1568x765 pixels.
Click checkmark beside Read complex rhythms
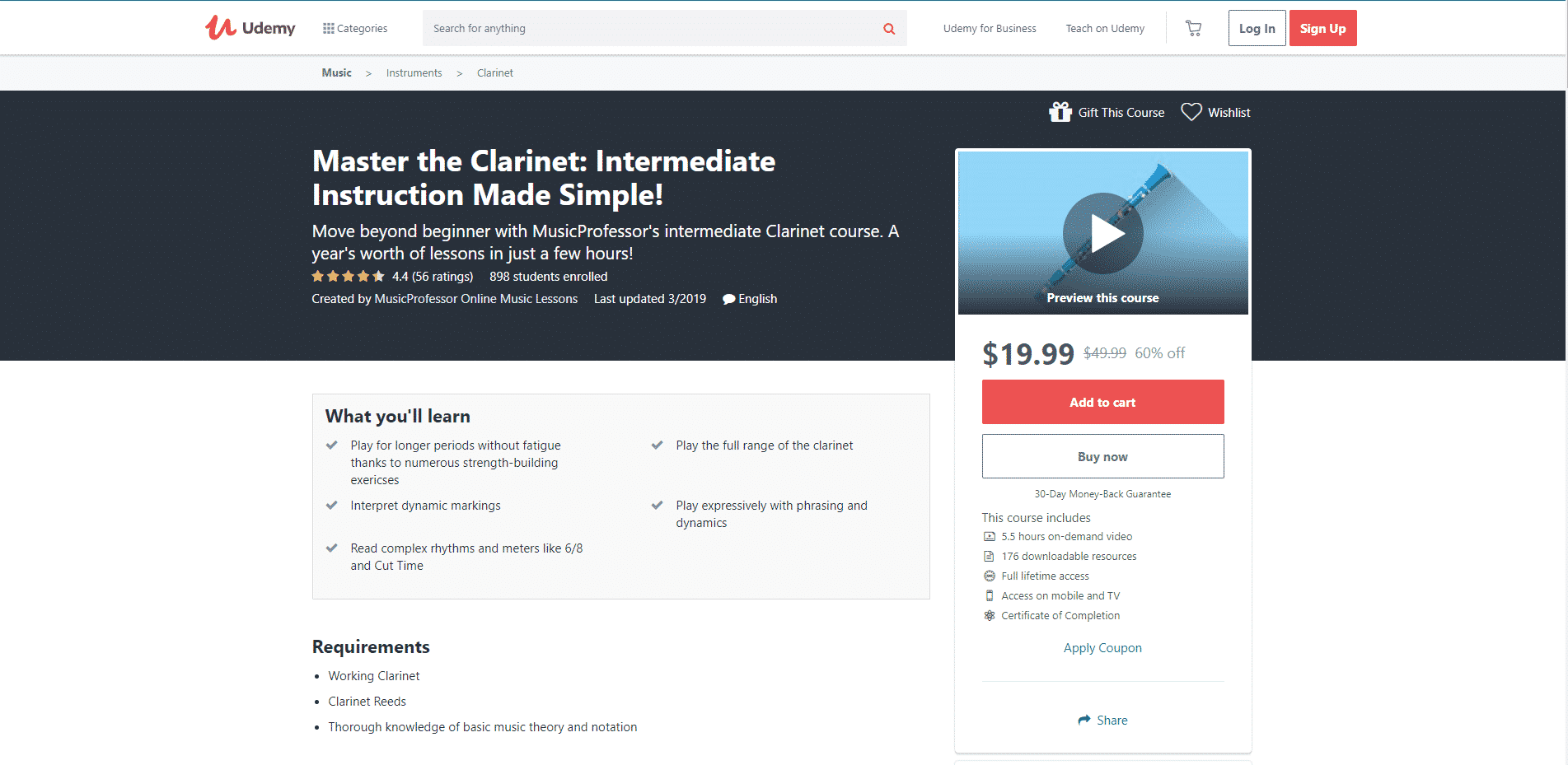332,548
